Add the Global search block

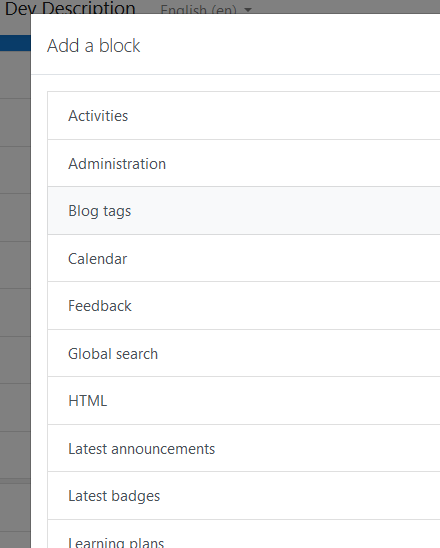coord(244,353)
